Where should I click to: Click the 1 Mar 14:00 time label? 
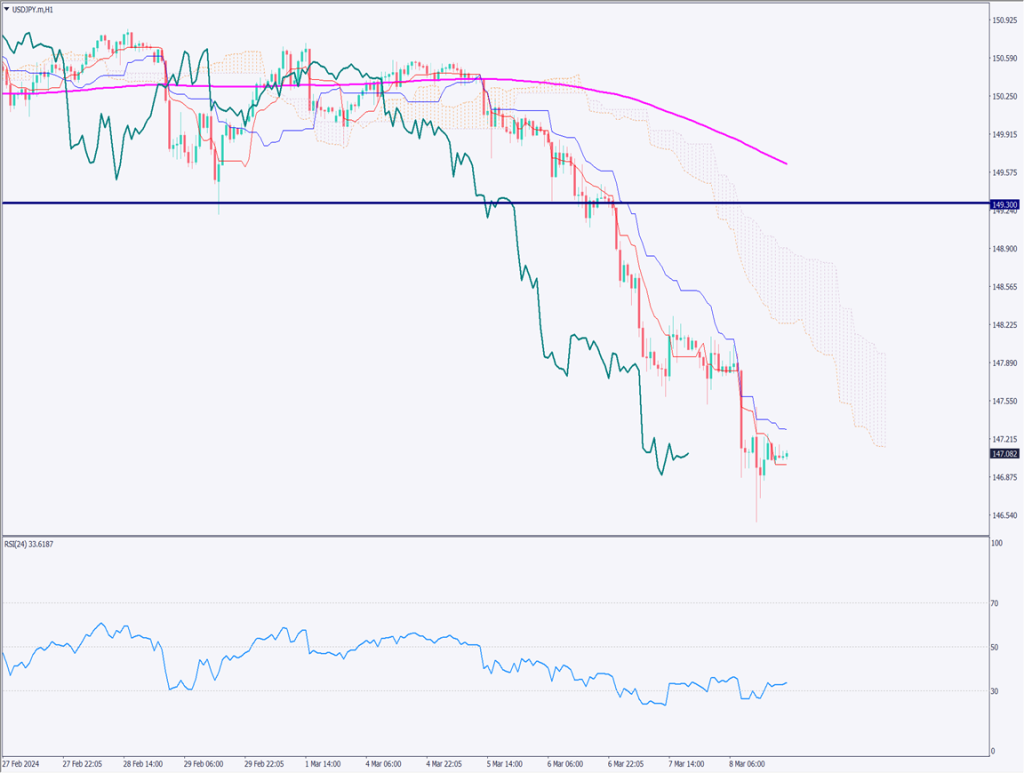point(325,763)
